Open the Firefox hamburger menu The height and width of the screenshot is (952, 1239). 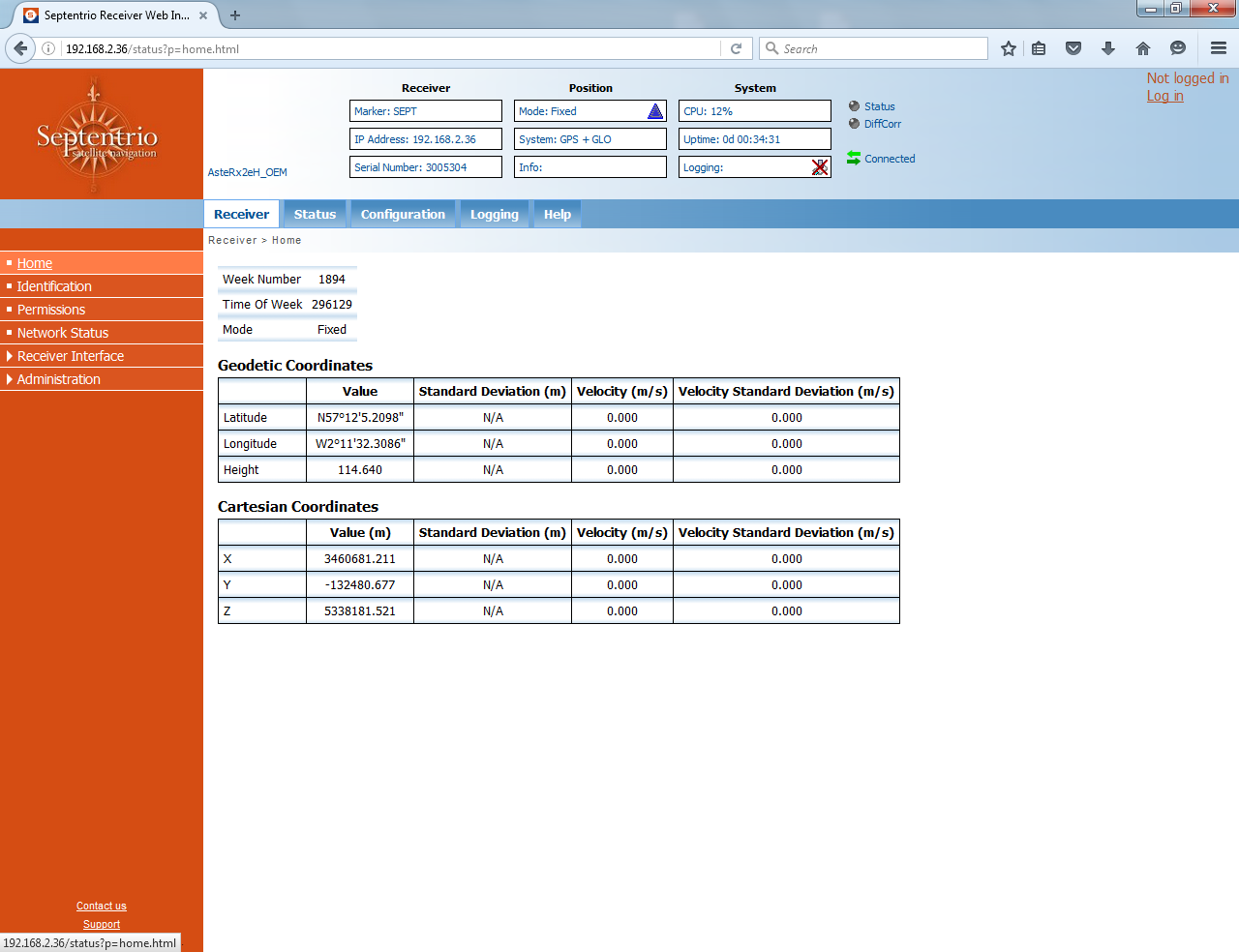pos(1219,47)
